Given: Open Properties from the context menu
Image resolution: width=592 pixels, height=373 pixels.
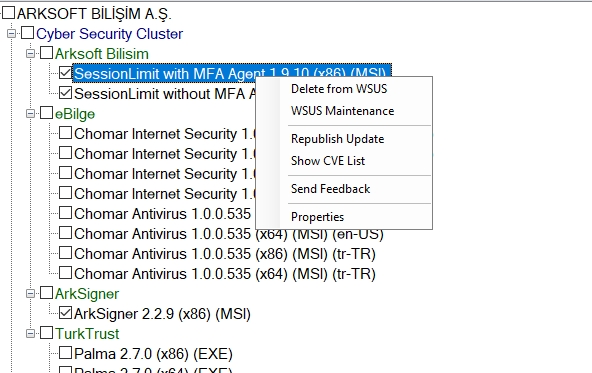Looking at the screenshot, I should click(x=318, y=216).
